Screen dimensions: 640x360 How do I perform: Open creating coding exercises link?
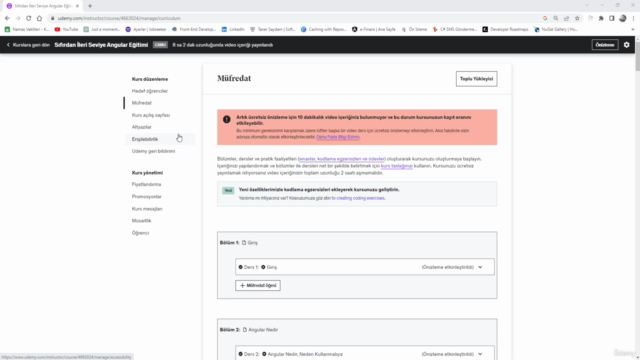[358, 198]
